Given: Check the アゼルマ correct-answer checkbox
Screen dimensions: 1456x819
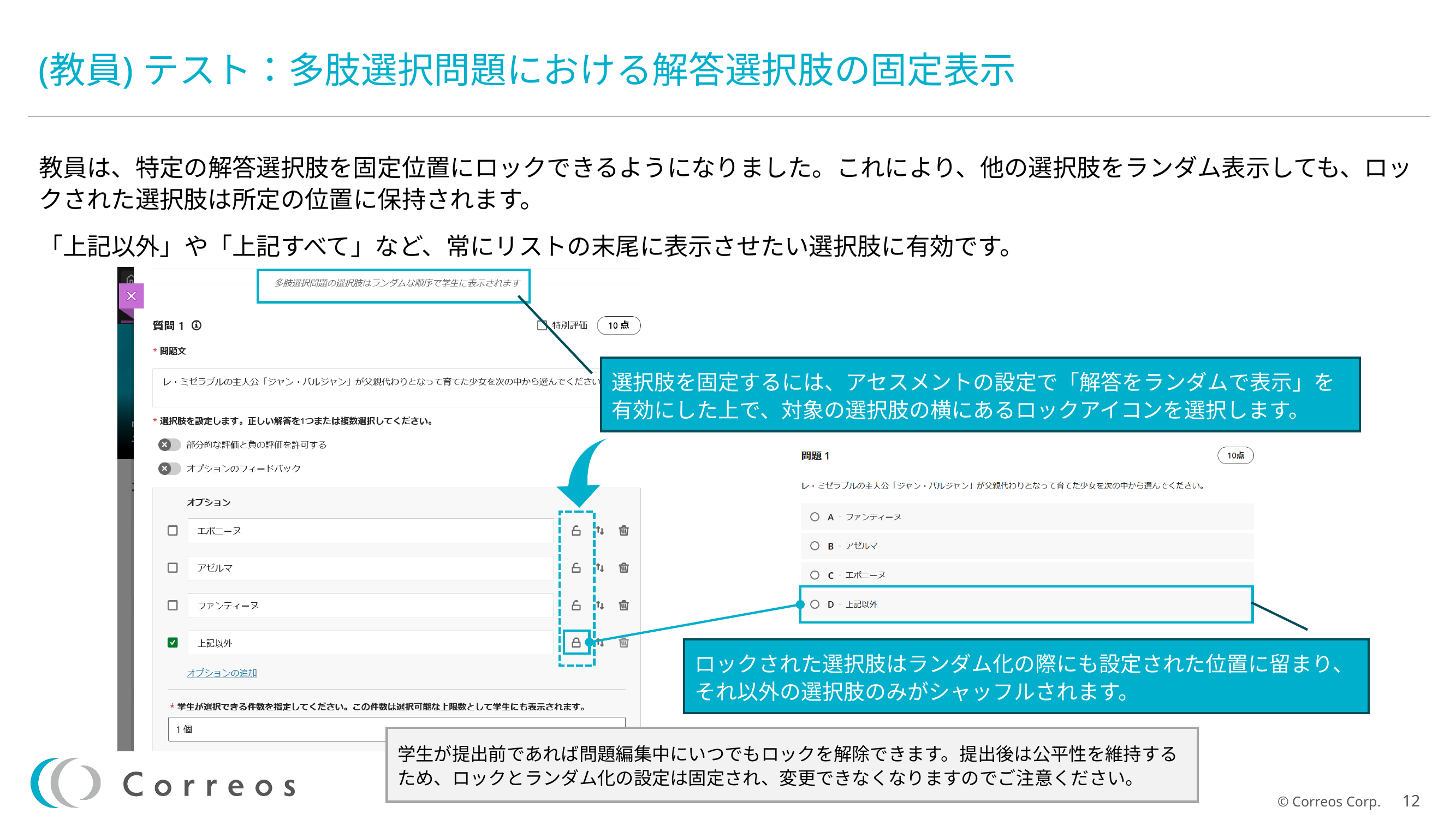Looking at the screenshot, I should pyautogui.click(x=173, y=568).
